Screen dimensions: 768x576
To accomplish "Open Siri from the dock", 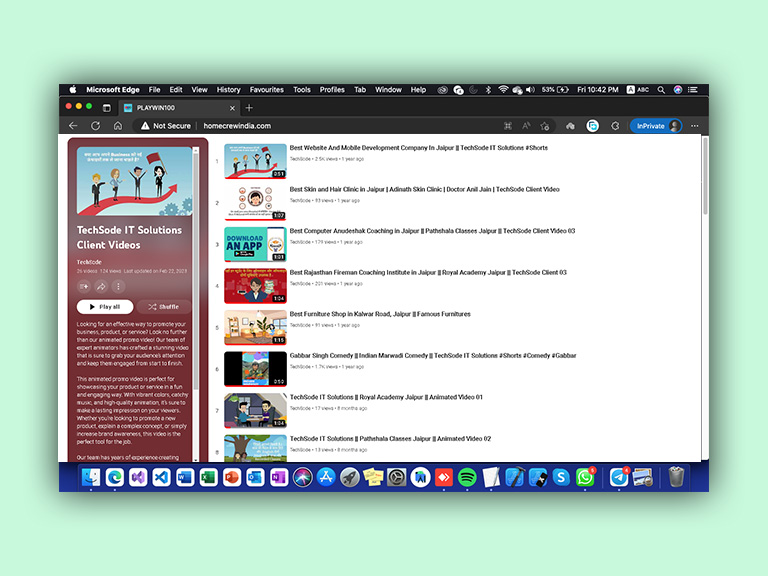I will (x=303, y=477).
